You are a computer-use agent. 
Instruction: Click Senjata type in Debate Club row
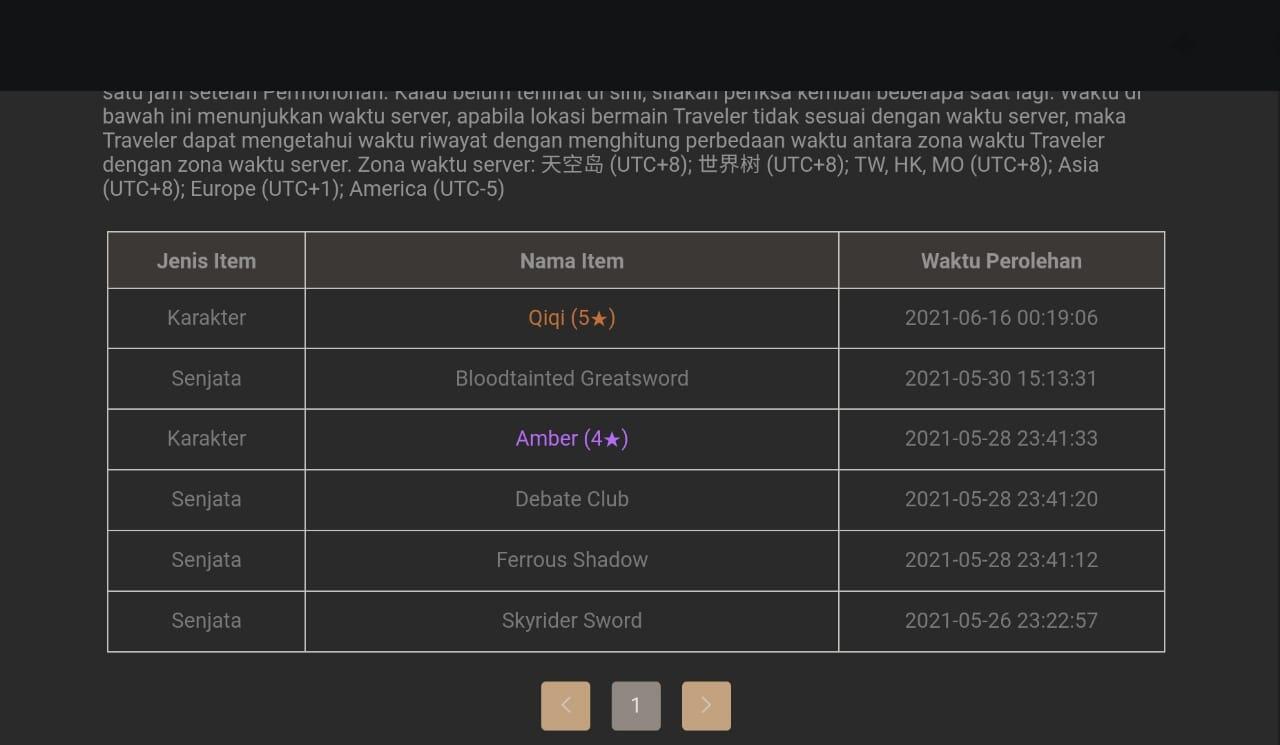[206, 499]
